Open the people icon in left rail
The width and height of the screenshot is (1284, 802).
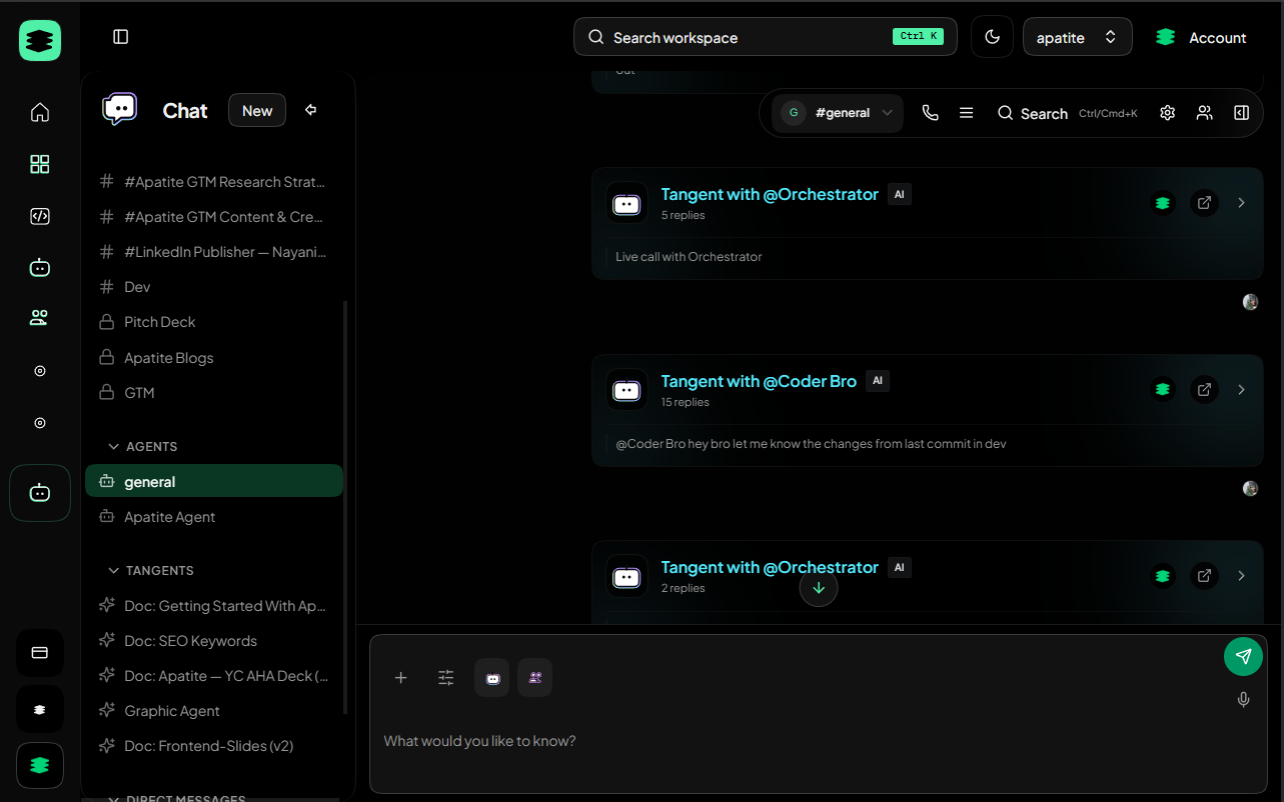[40, 318]
